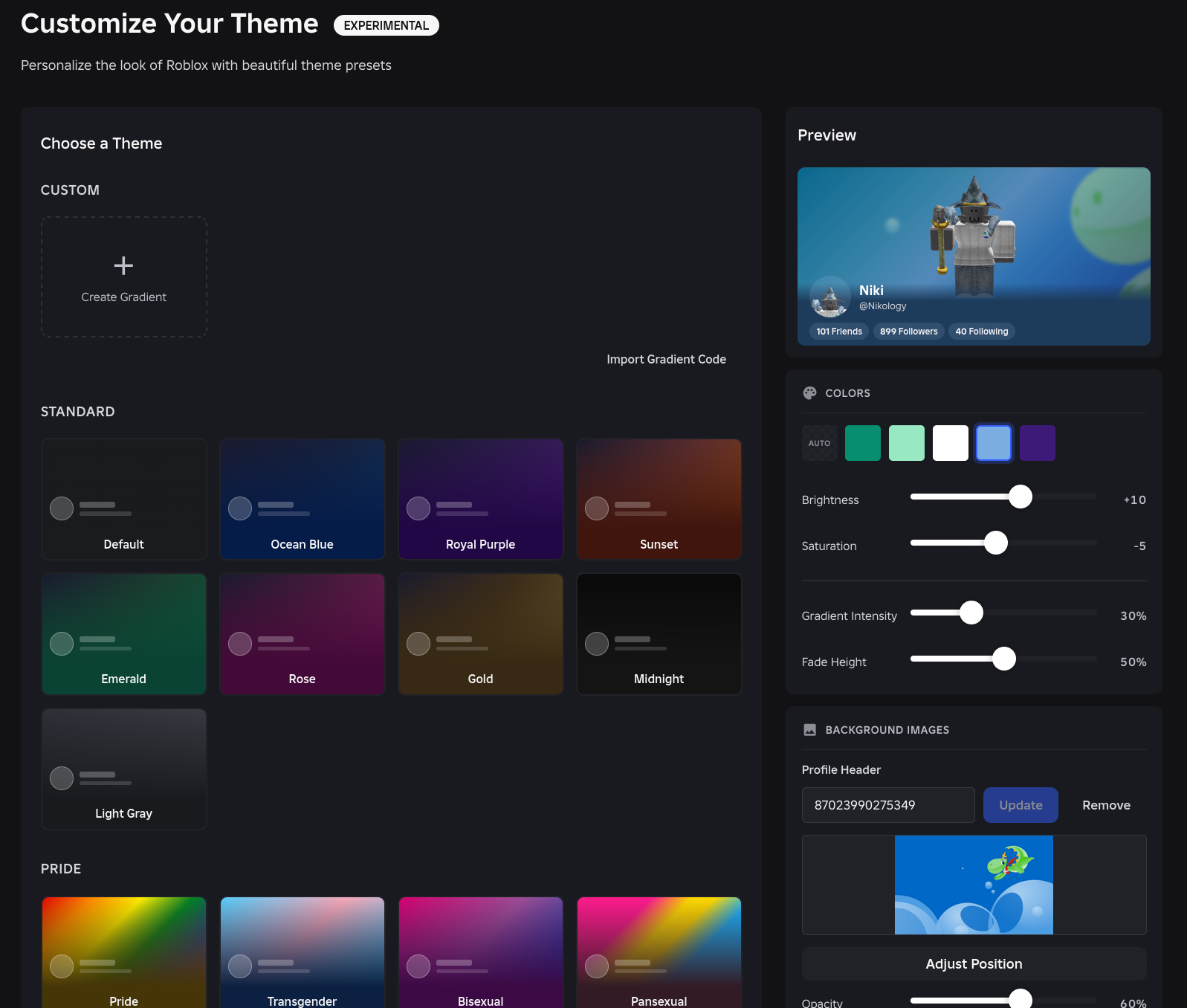Screen dimensions: 1187x1008
Task: Choose the Ocean Blue theme
Action: pyautogui.click(x=303, y=499)
